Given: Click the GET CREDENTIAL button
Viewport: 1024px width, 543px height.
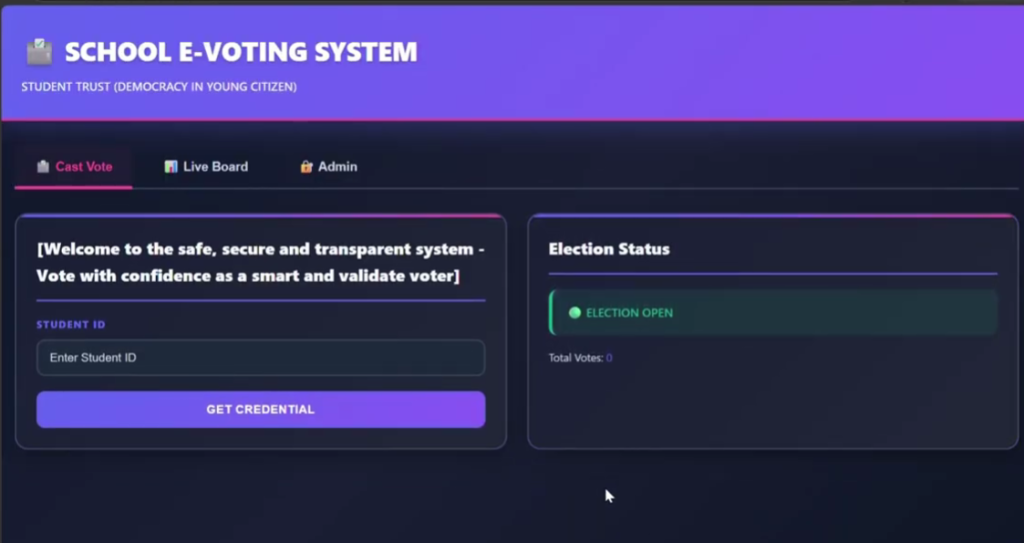Looking at the screenshot, I should [261, 410].
